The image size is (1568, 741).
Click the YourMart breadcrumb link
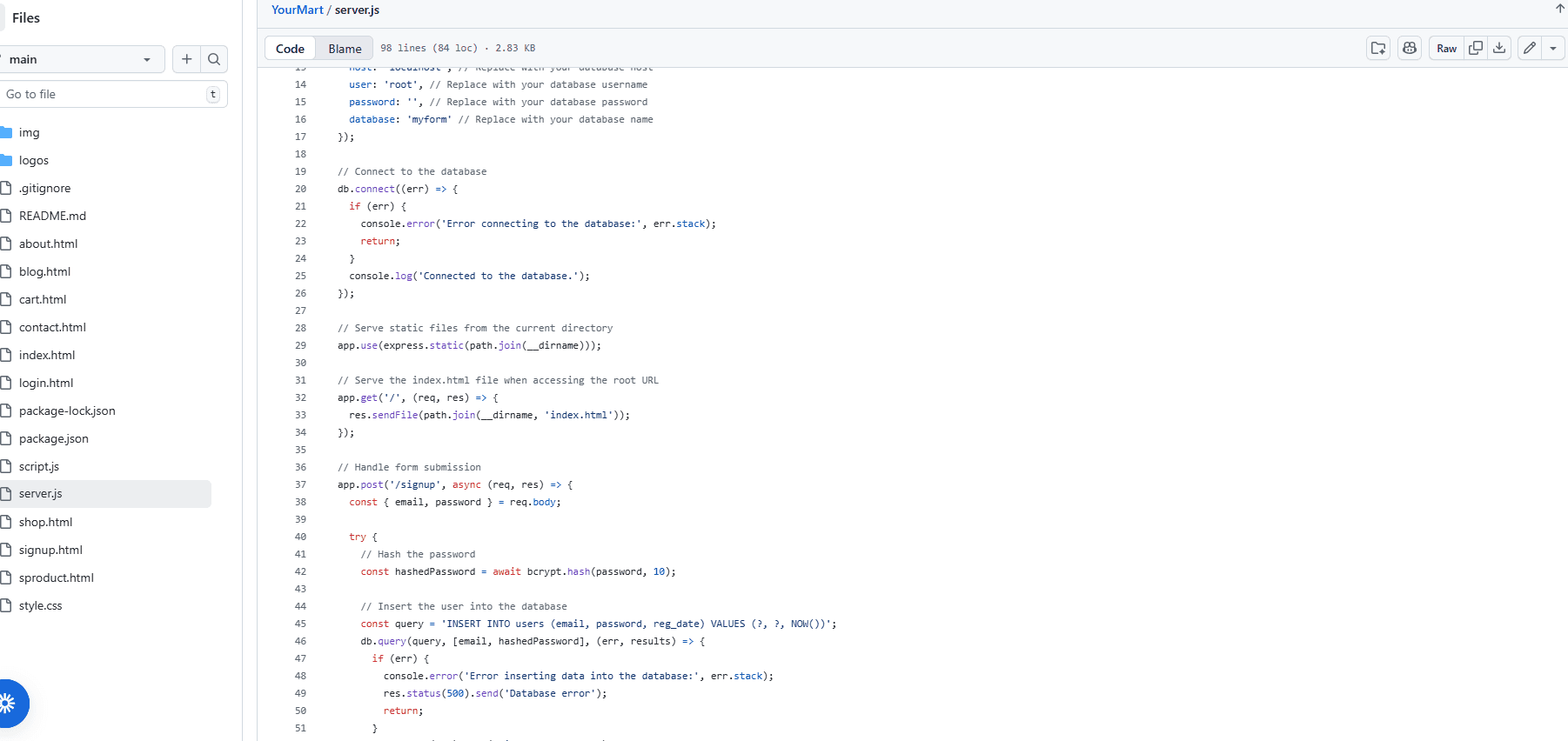tap(297, 10)
